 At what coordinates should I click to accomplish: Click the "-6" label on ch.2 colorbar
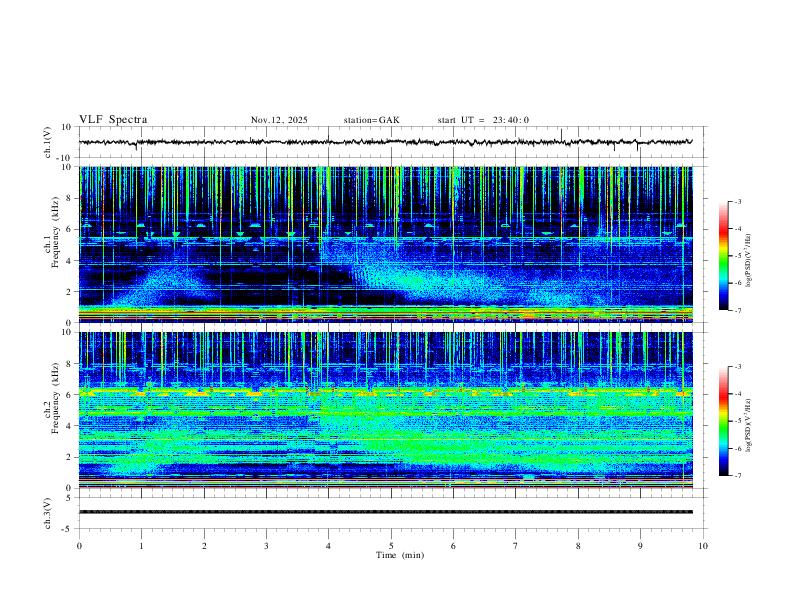(737, 448)
